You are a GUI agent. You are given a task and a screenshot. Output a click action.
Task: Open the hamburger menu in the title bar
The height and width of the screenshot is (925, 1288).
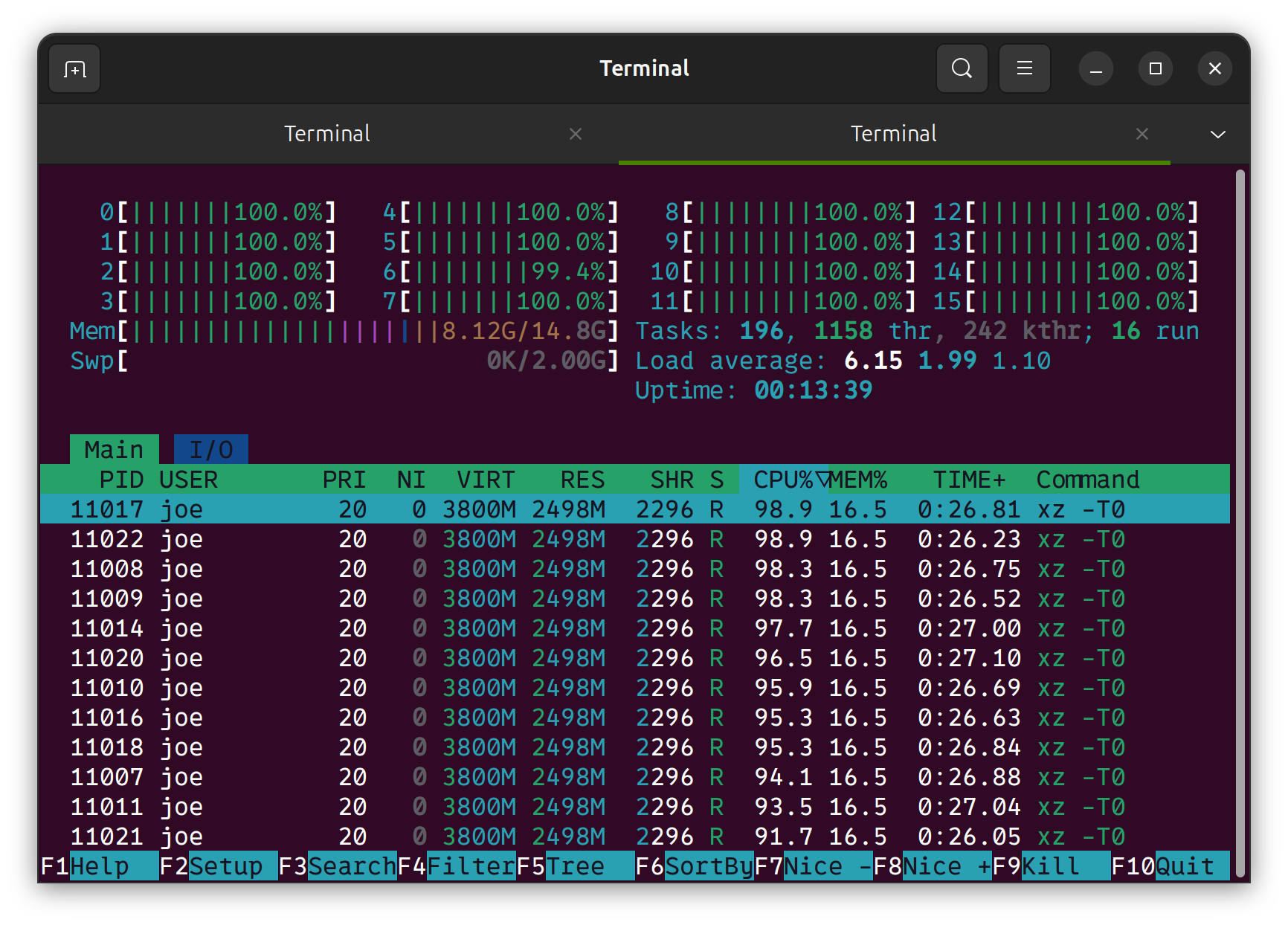pyautogui.click(x=1024, y=68)
